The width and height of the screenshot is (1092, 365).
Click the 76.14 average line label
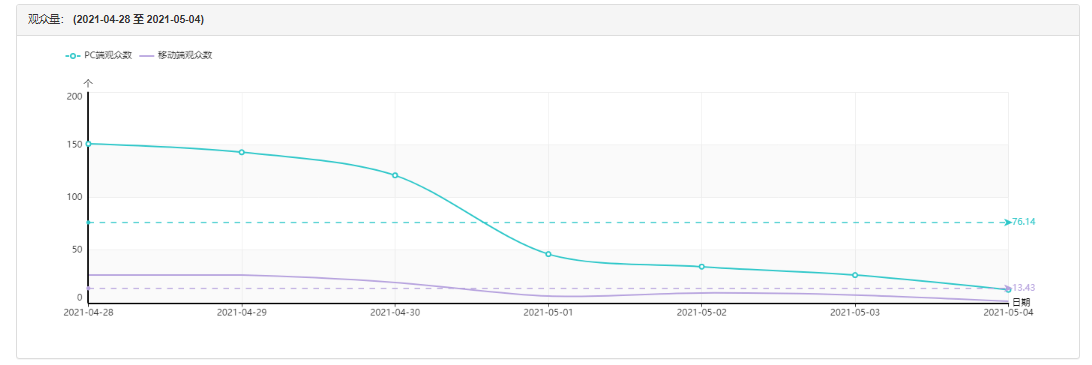pyautogui.click(x=1023, y=222)
